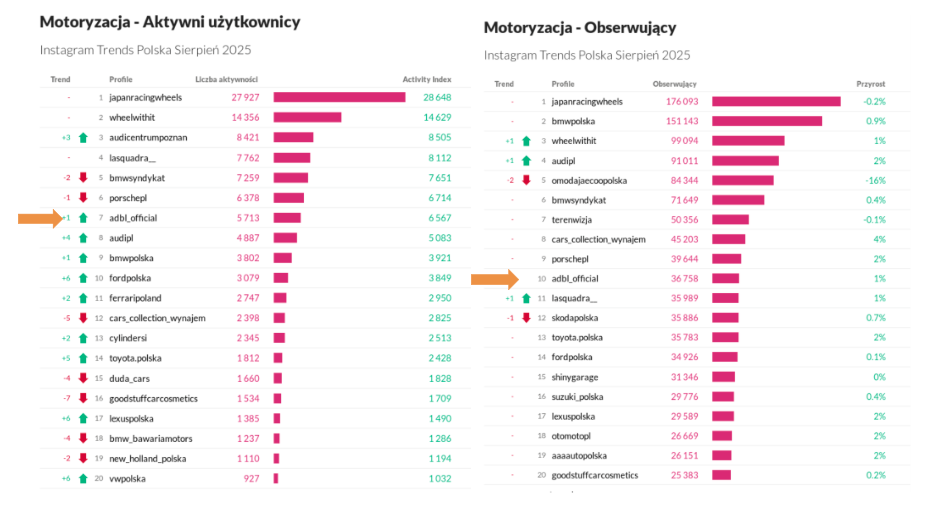Click green trend arrow for ferraripoland
The height and width of the screenshot is (510, 938).
click(83, 298)
